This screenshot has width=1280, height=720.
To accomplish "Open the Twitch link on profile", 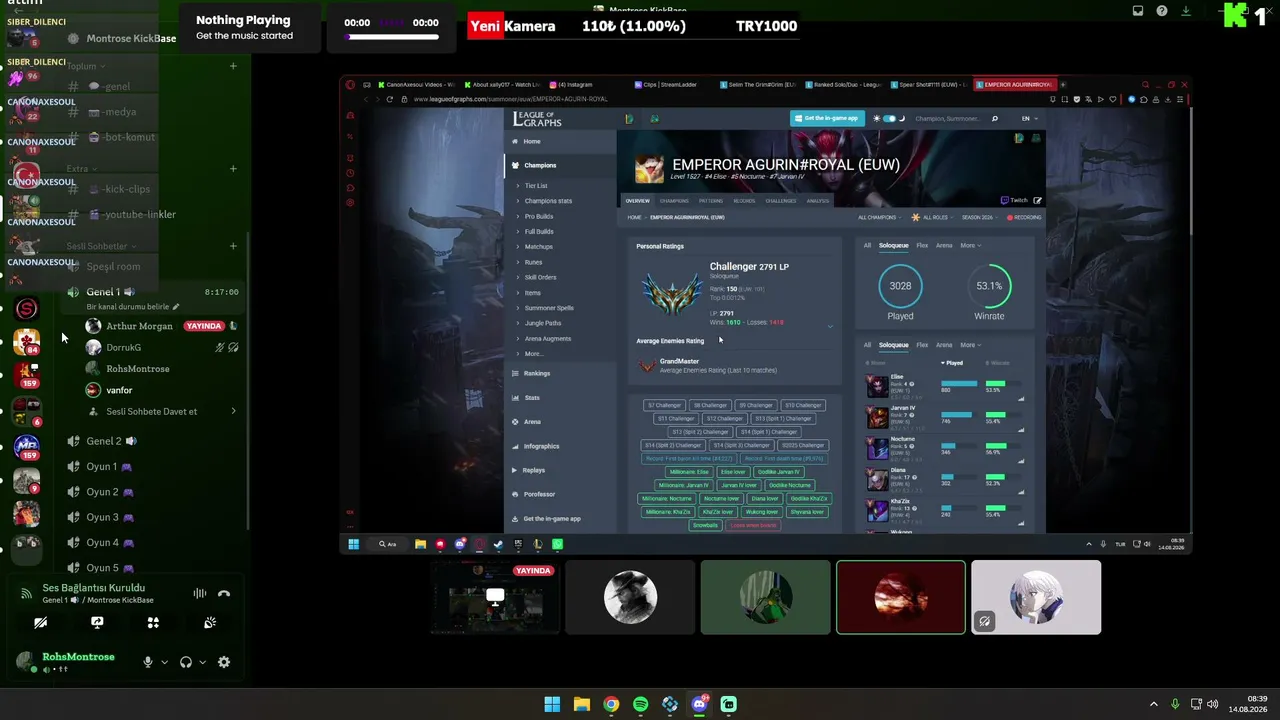I will (1015, 200).
